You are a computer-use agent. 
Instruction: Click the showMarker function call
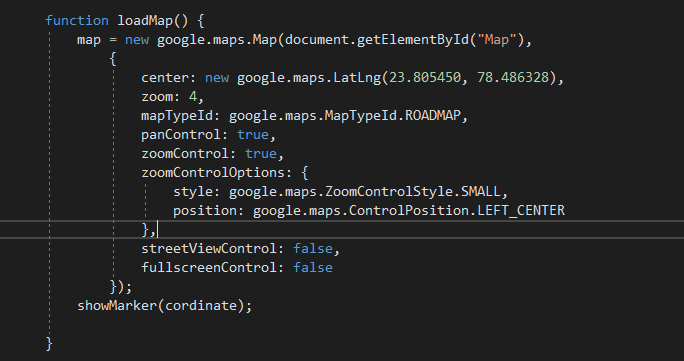click(x=117, y=305)
